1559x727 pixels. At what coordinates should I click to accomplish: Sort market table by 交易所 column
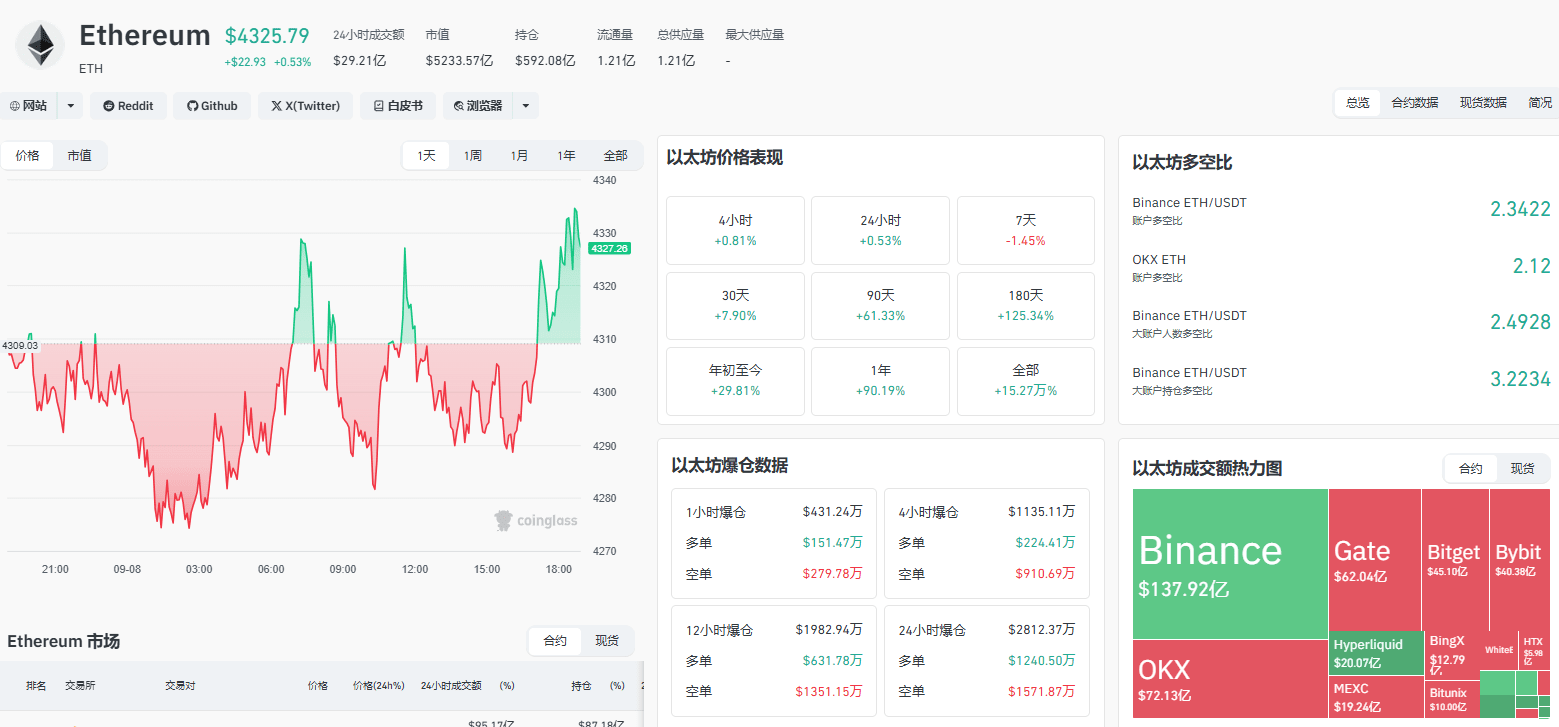pyautogui.click(x=80, y=686)
